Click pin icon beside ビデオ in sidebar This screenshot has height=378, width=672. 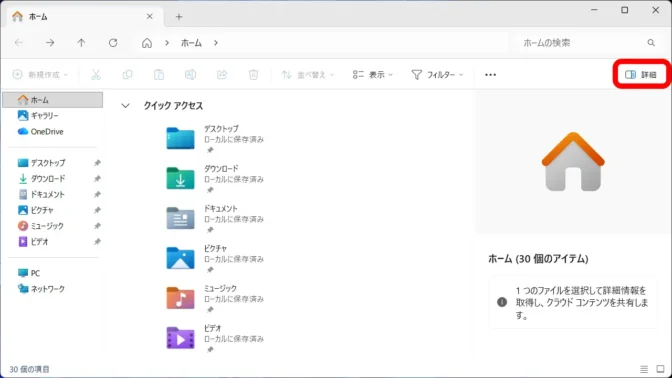(x=97, y=242)
